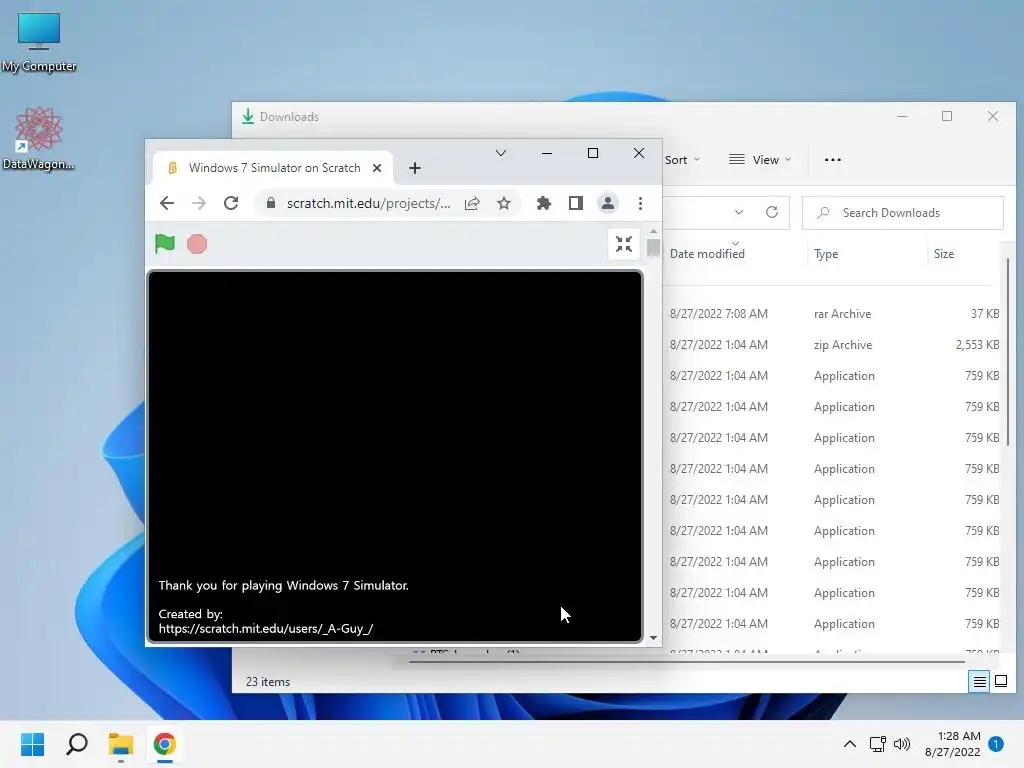
Task: Click the green flag to start project
Action: point(165,244)
